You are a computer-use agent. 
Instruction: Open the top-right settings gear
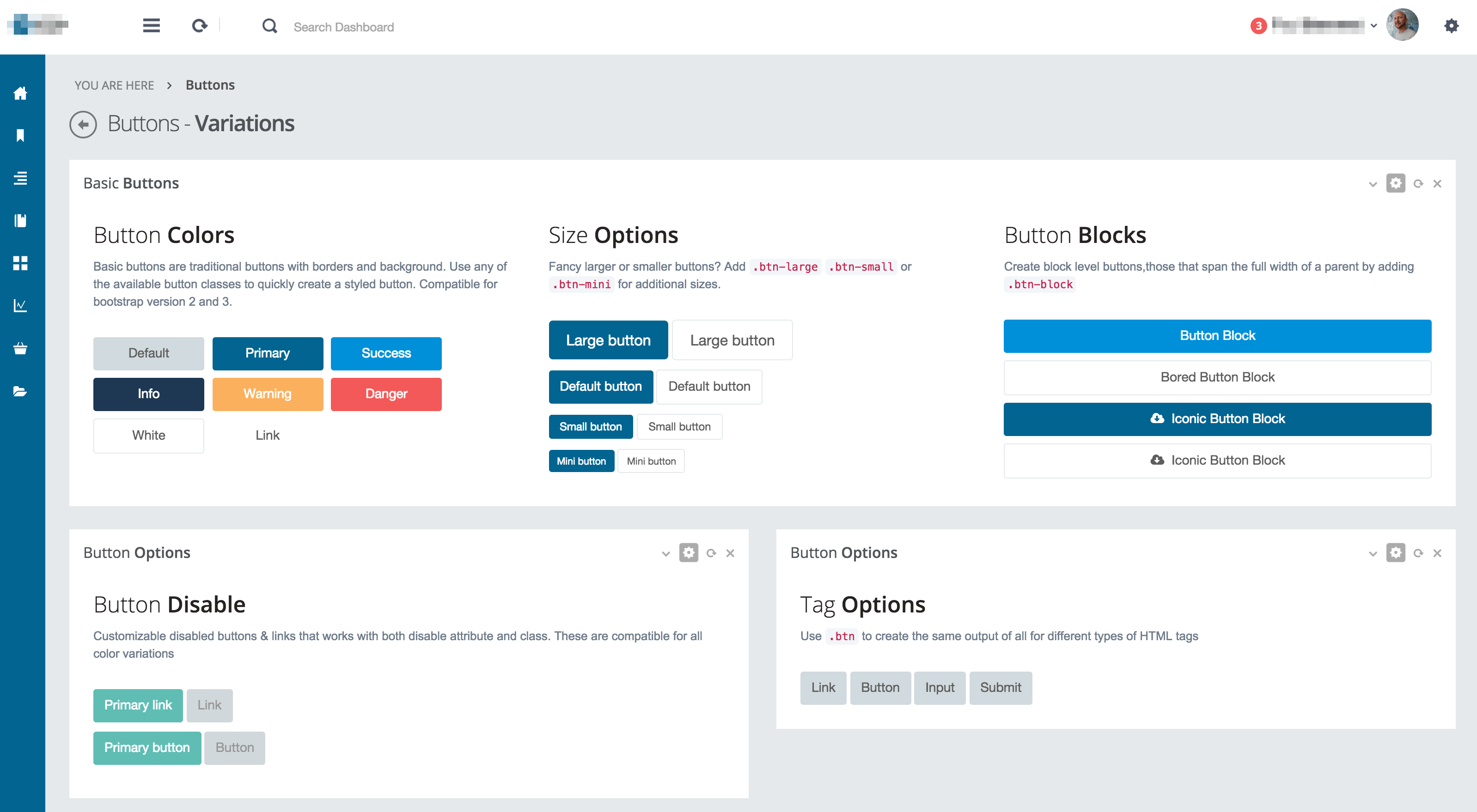[1451, 26]
